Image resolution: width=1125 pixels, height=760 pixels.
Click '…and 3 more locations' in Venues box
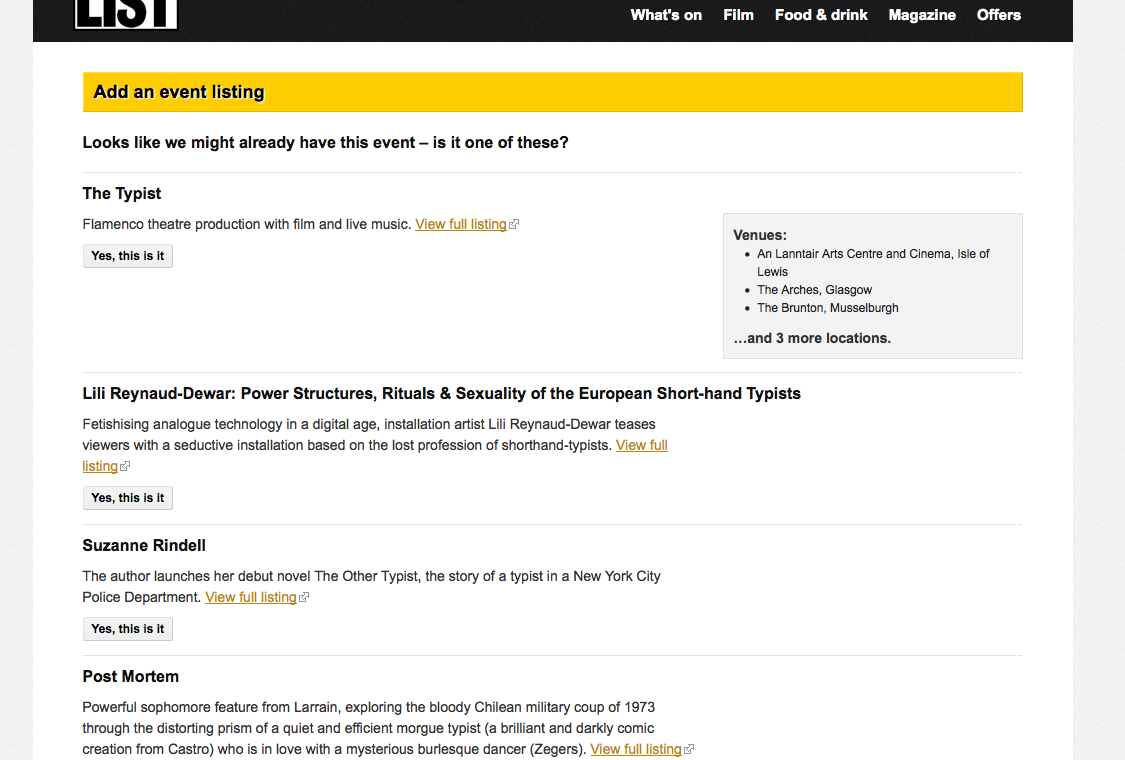(811, 339)
